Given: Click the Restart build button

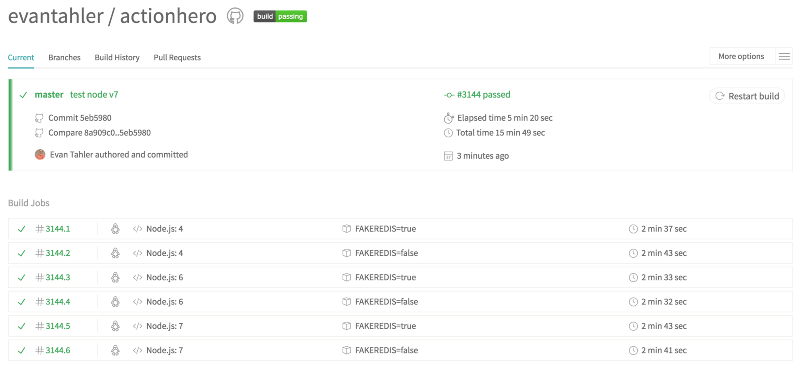Looking at the screenshot, I should point(747,96).
